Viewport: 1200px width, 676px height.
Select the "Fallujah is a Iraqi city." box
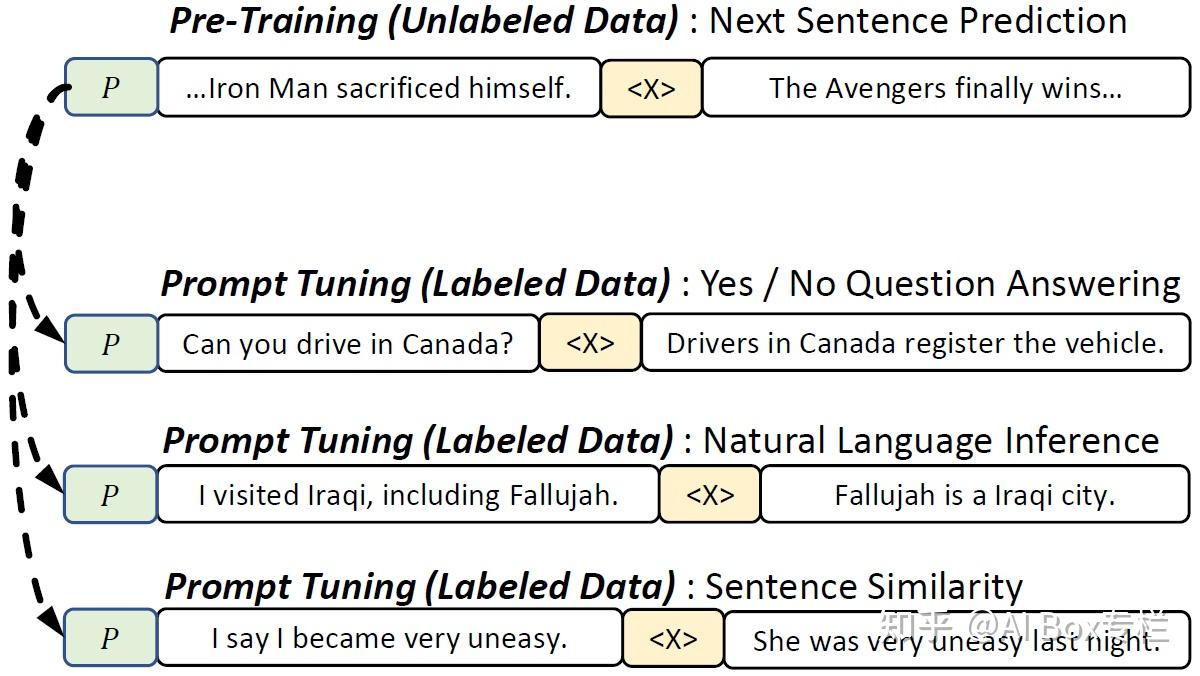974,494
